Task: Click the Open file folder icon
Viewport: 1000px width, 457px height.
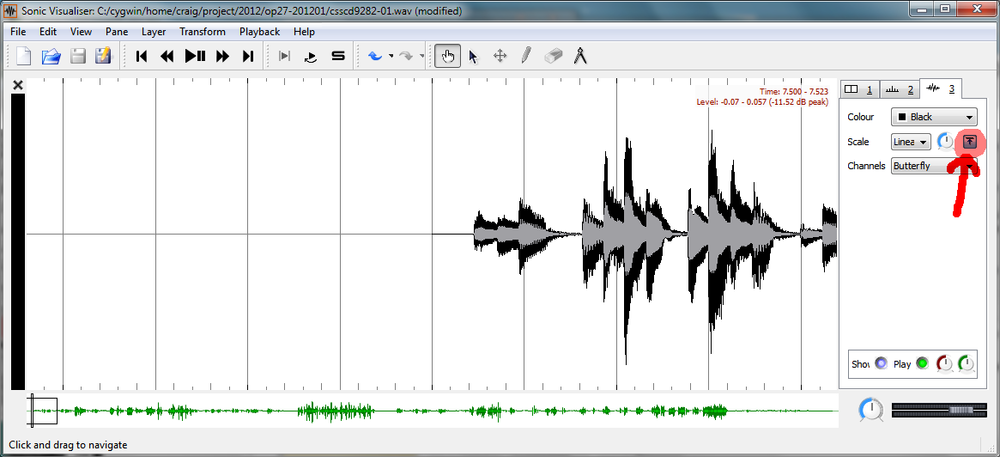Action: pos(50,57)
